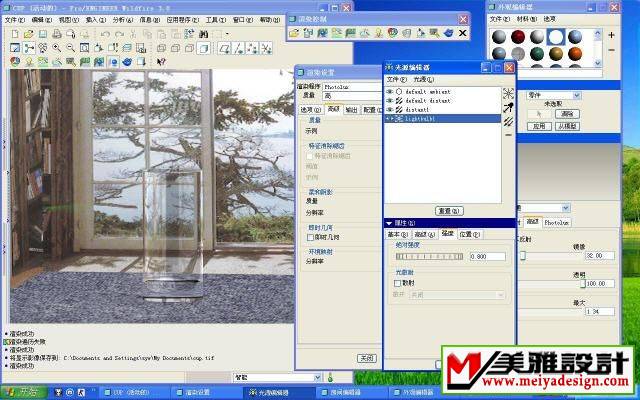This screenshot has height=400, width=640.
Task: Click the 关闭 button in render settings
Action: click(367, 357)
